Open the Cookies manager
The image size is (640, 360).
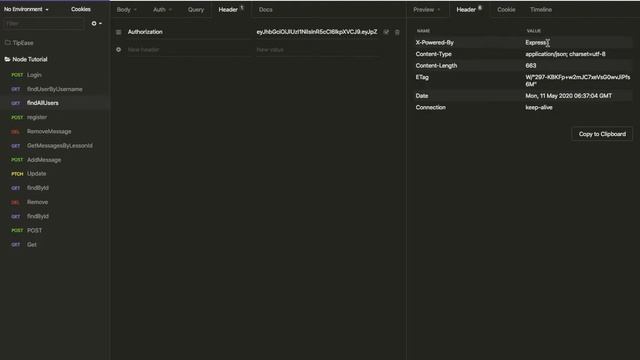click(x=81, y=9)
